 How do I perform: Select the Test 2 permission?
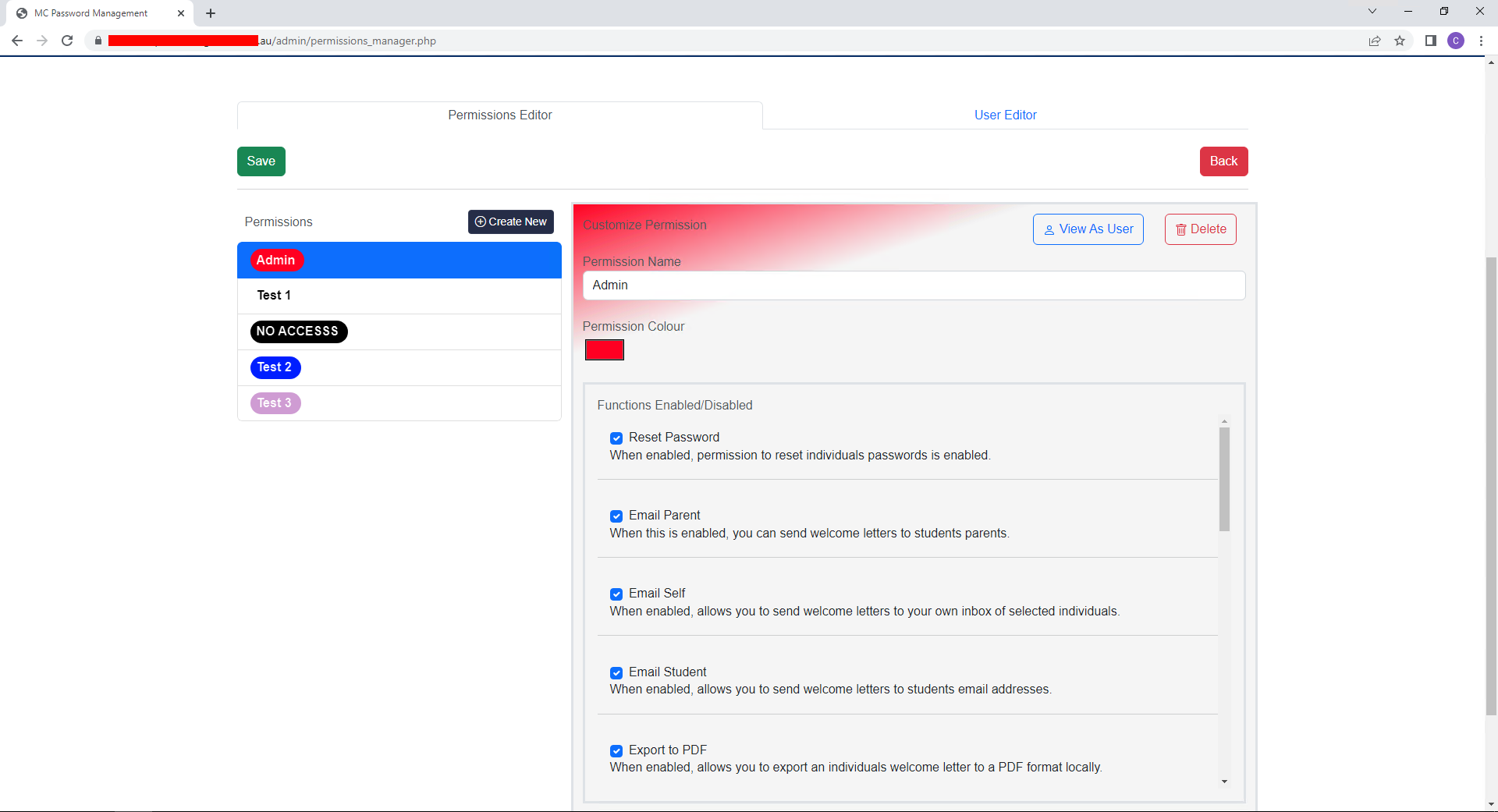point(275,367)
